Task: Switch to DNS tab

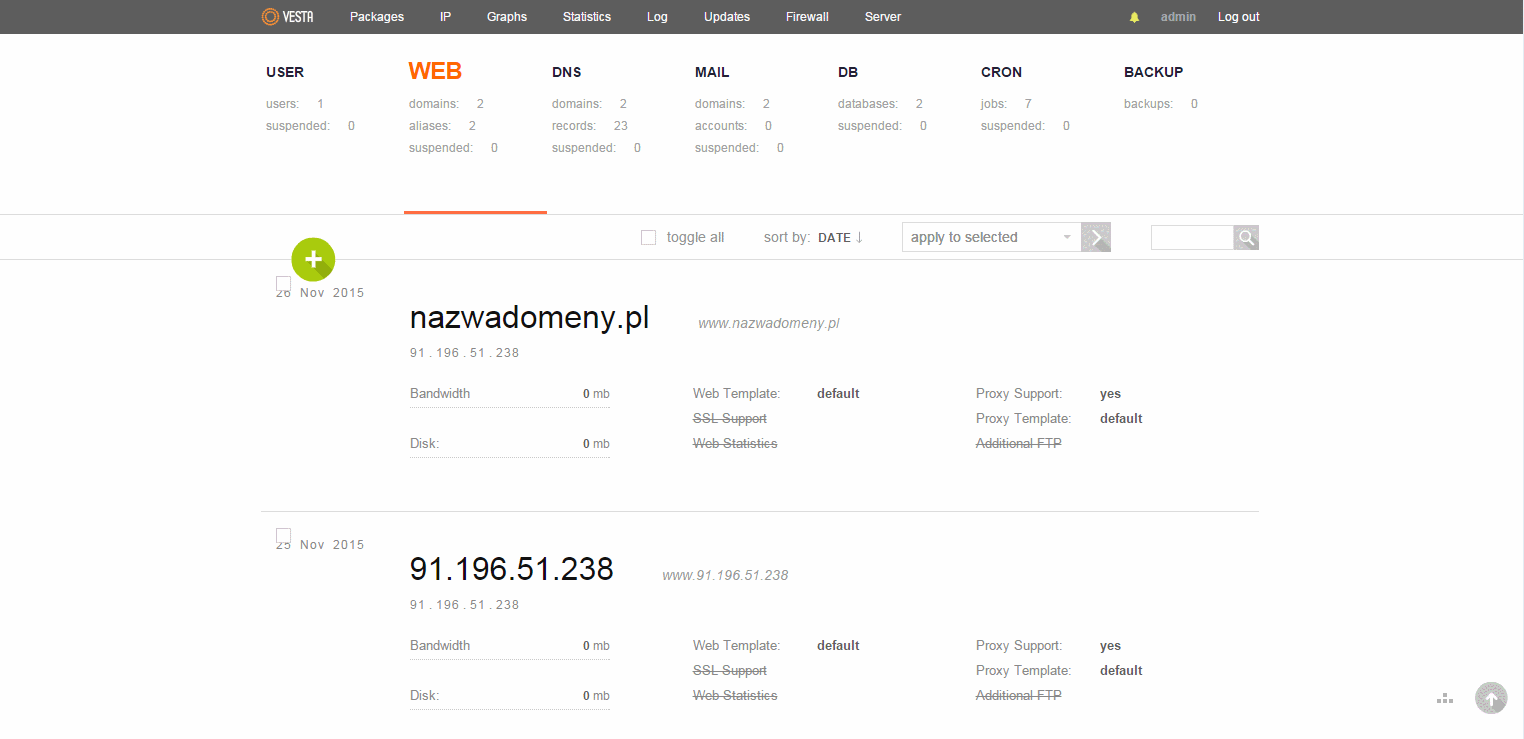Action: tap(566, 72)
